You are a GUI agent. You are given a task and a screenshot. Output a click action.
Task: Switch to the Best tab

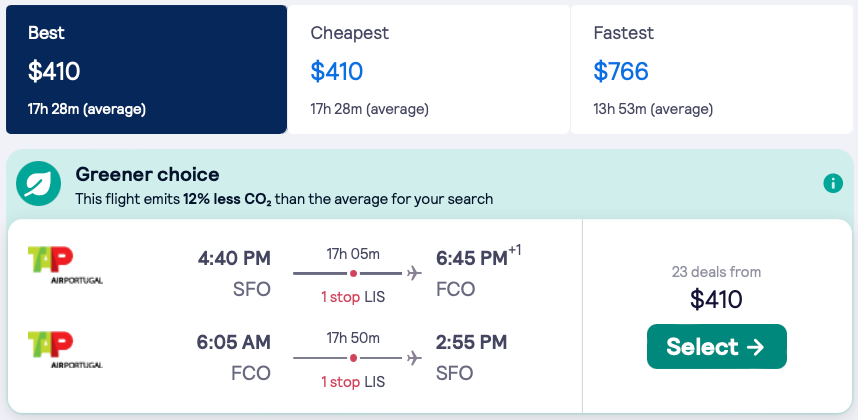[x=146, y=69]
